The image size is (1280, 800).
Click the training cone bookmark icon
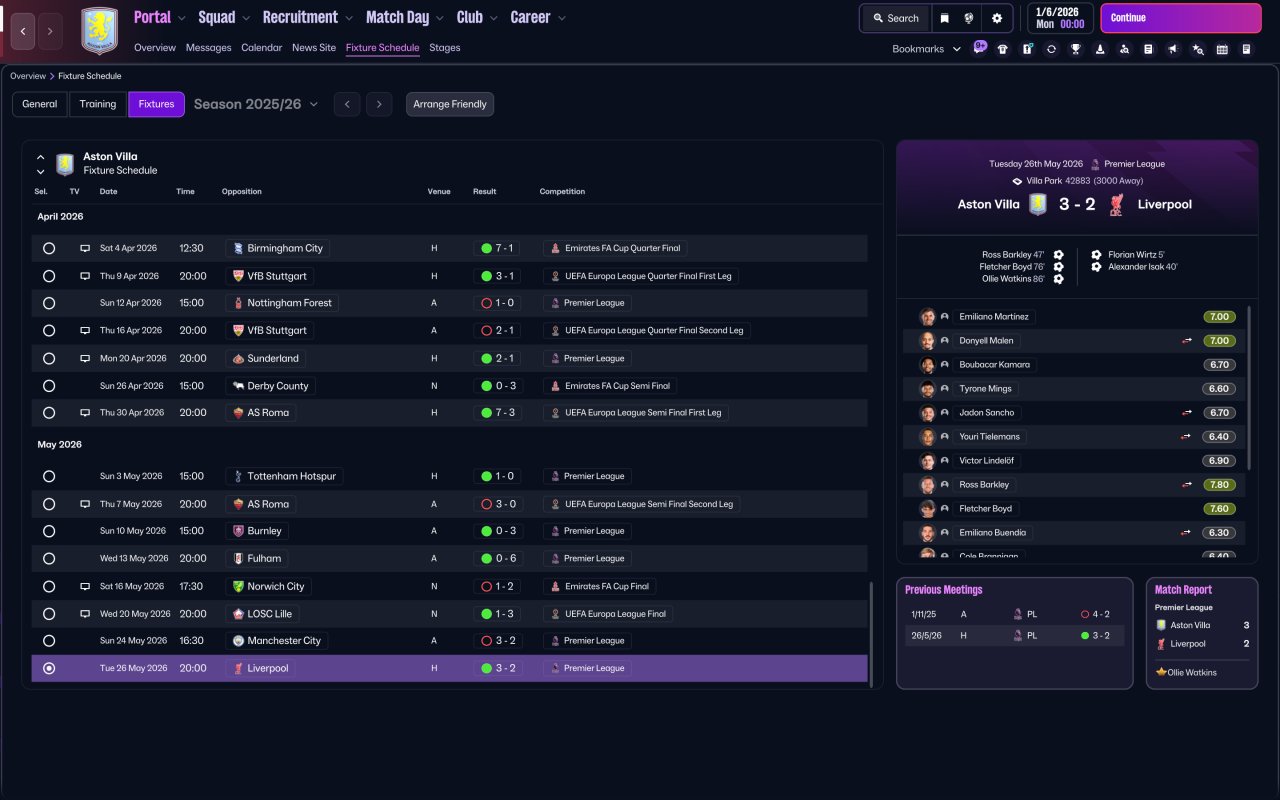tap(1100, 49)
